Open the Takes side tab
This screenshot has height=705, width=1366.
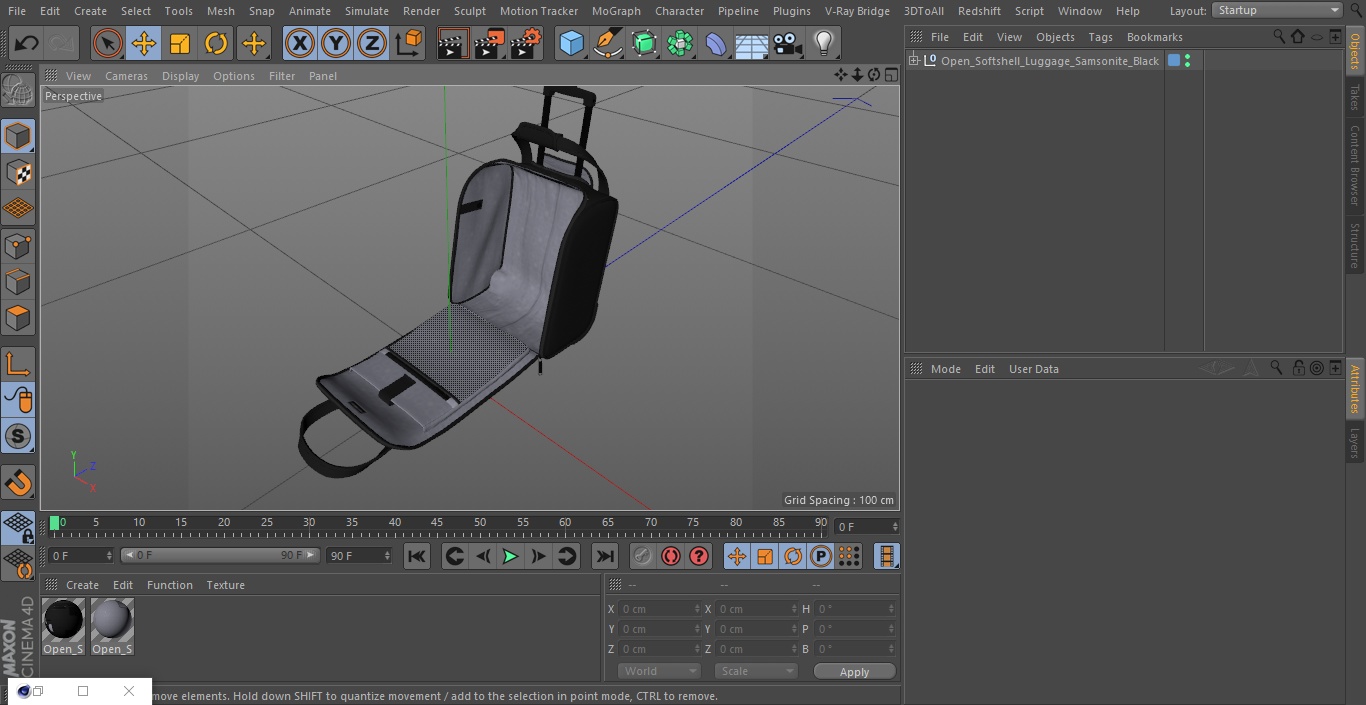click(1355, 97)
